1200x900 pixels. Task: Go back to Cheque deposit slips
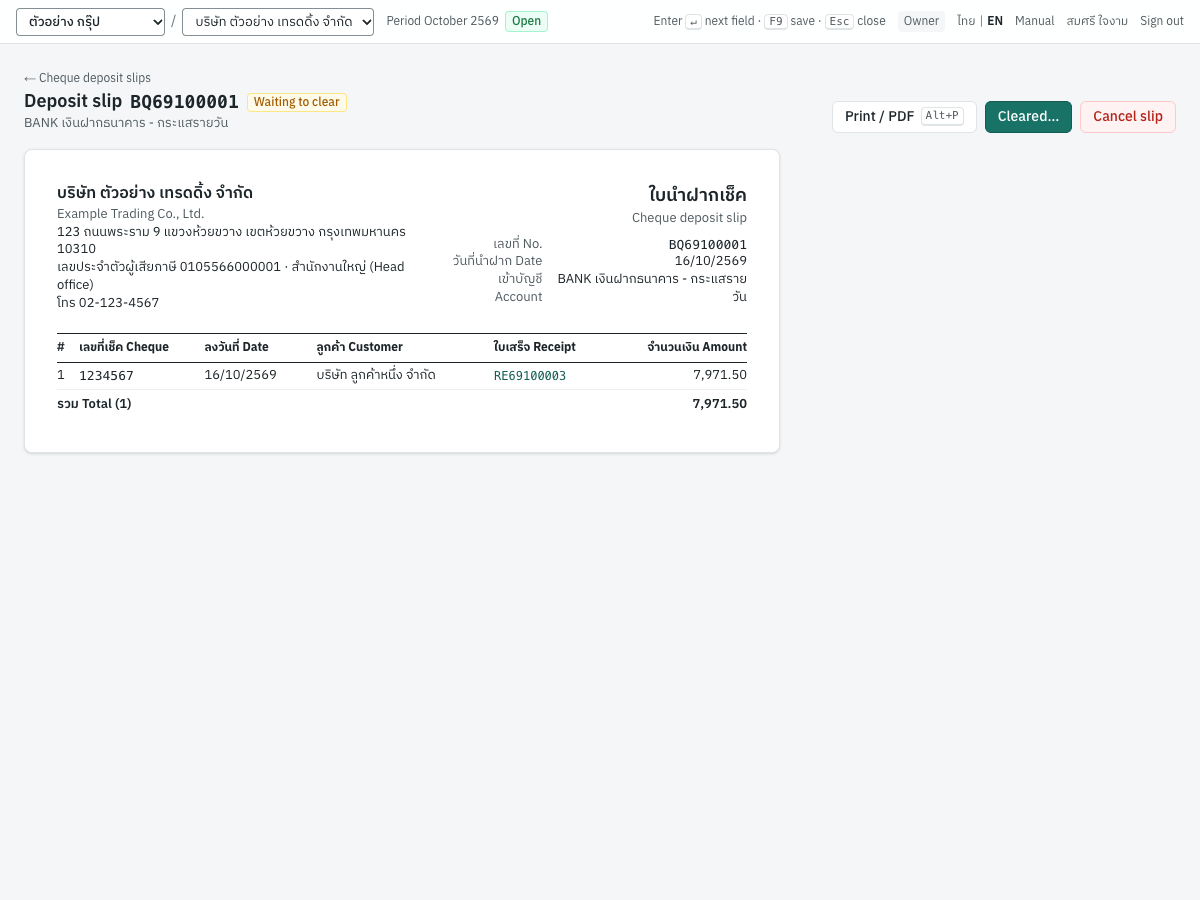(87, 78)
